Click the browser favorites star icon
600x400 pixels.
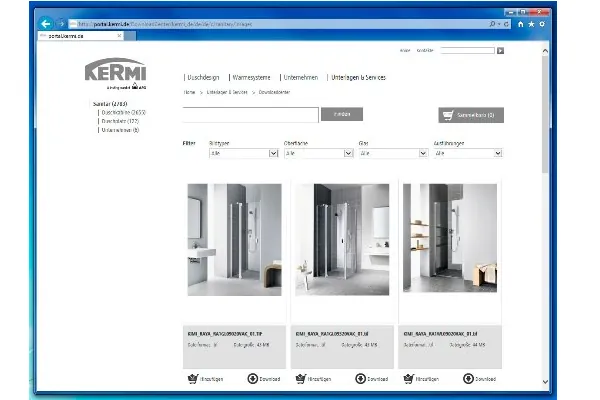[530, 24]
